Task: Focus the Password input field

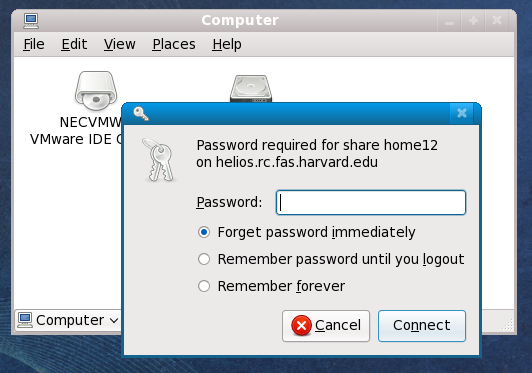Action: pos(371,203)
